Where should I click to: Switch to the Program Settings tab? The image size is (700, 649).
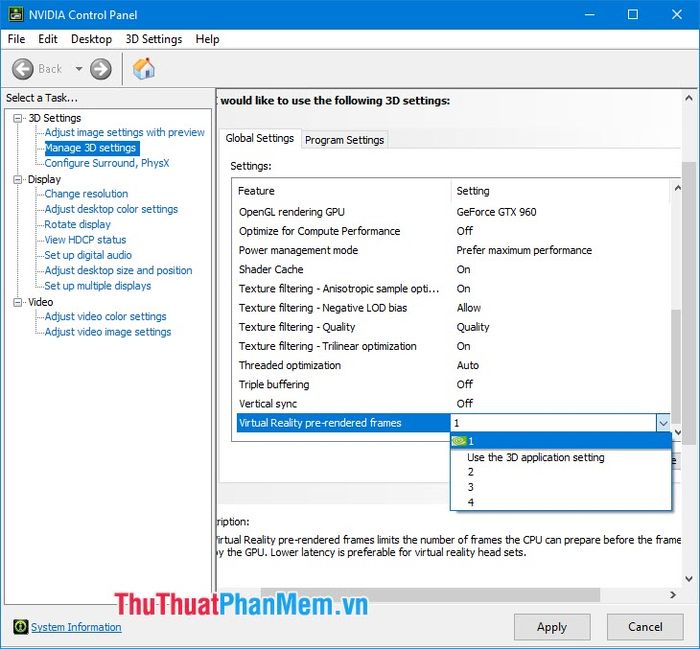(344, 140)
